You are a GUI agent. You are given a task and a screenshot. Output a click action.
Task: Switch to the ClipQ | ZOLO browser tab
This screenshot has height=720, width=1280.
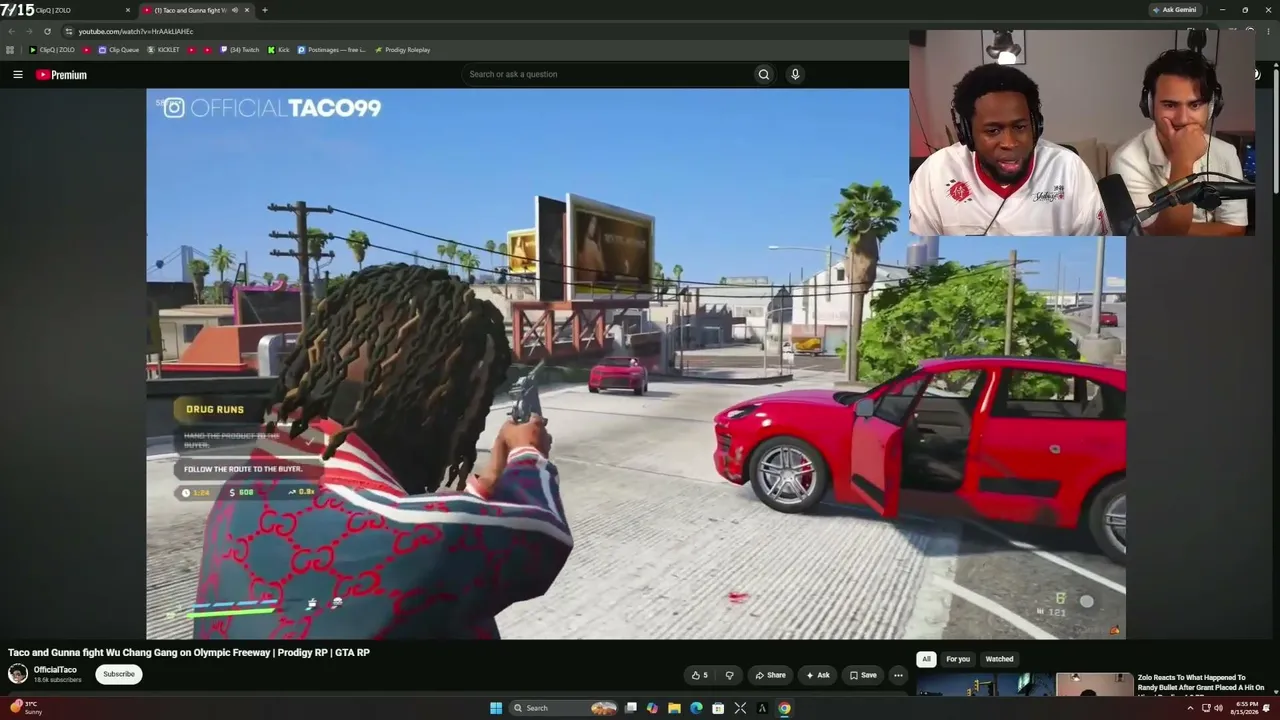pyautogui.click(x=68, y=10)
